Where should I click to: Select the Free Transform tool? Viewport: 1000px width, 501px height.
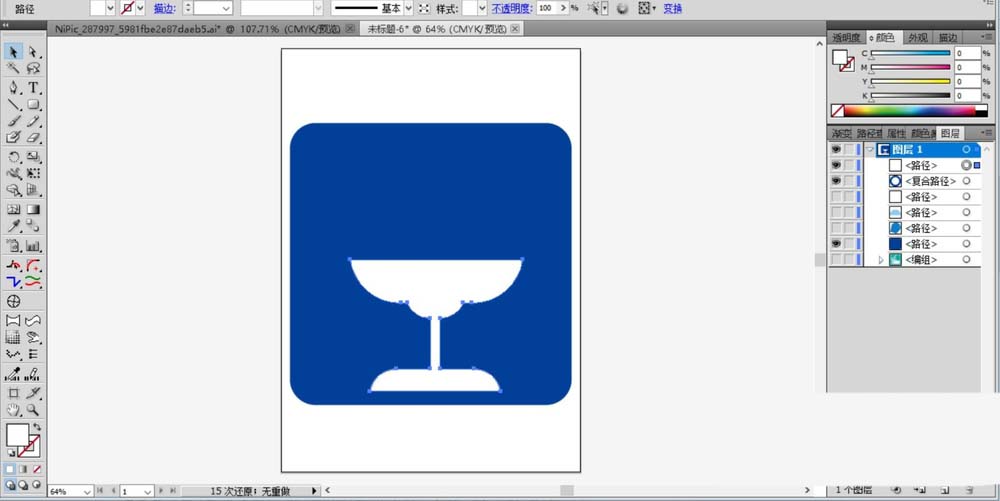[33, 173]
